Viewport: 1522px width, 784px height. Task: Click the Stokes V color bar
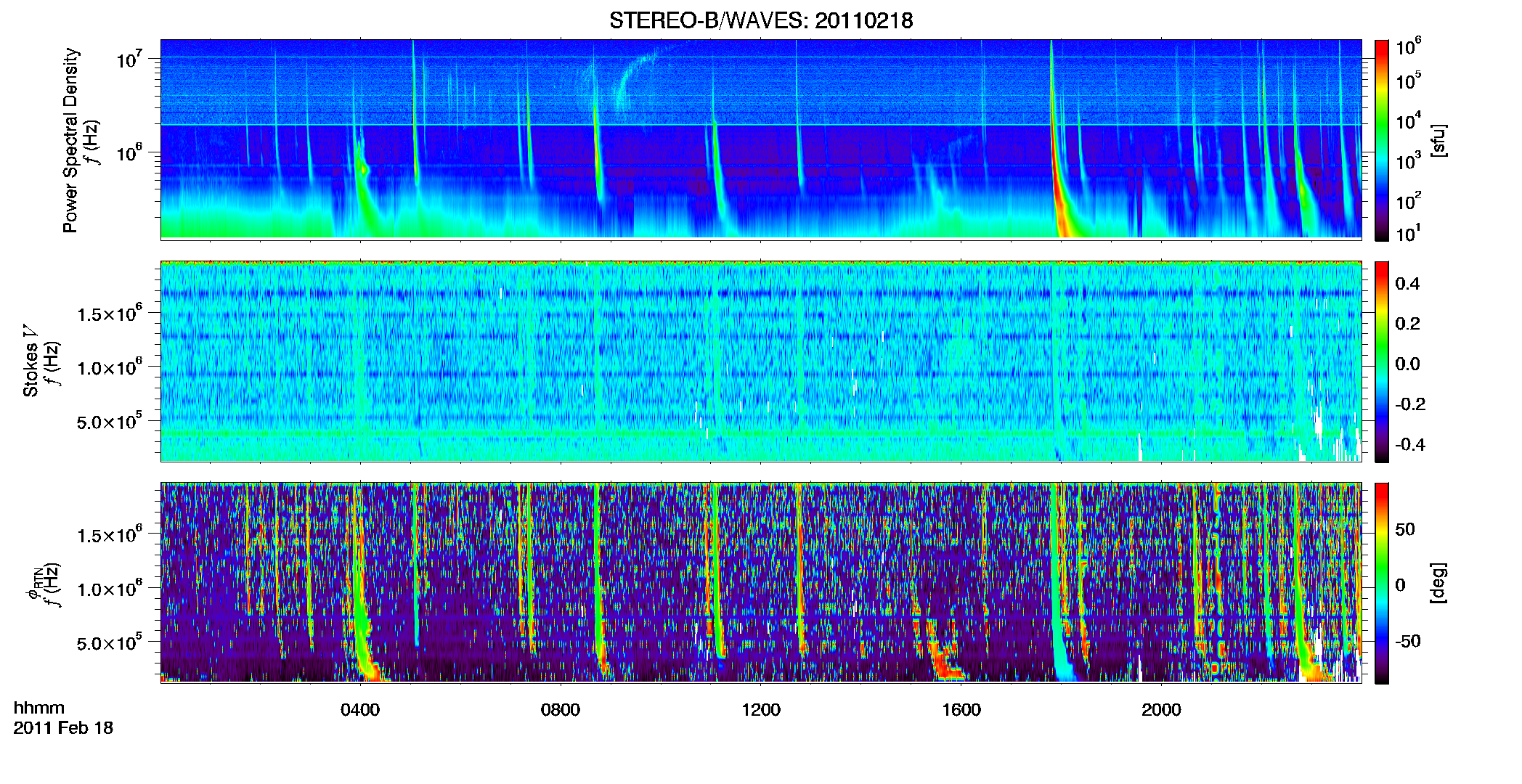coord(1382,362)
